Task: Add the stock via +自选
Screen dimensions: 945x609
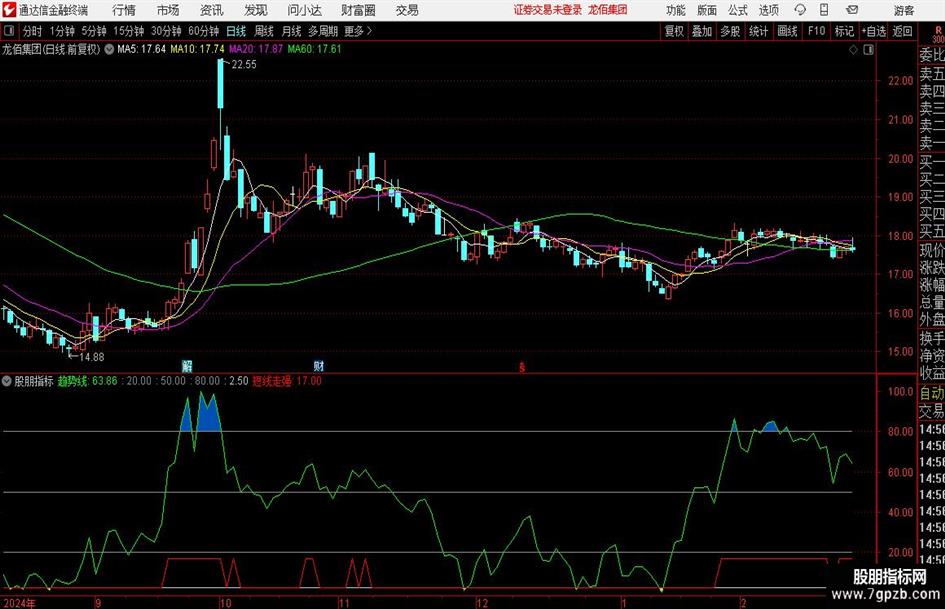Action: coord(873,31)
